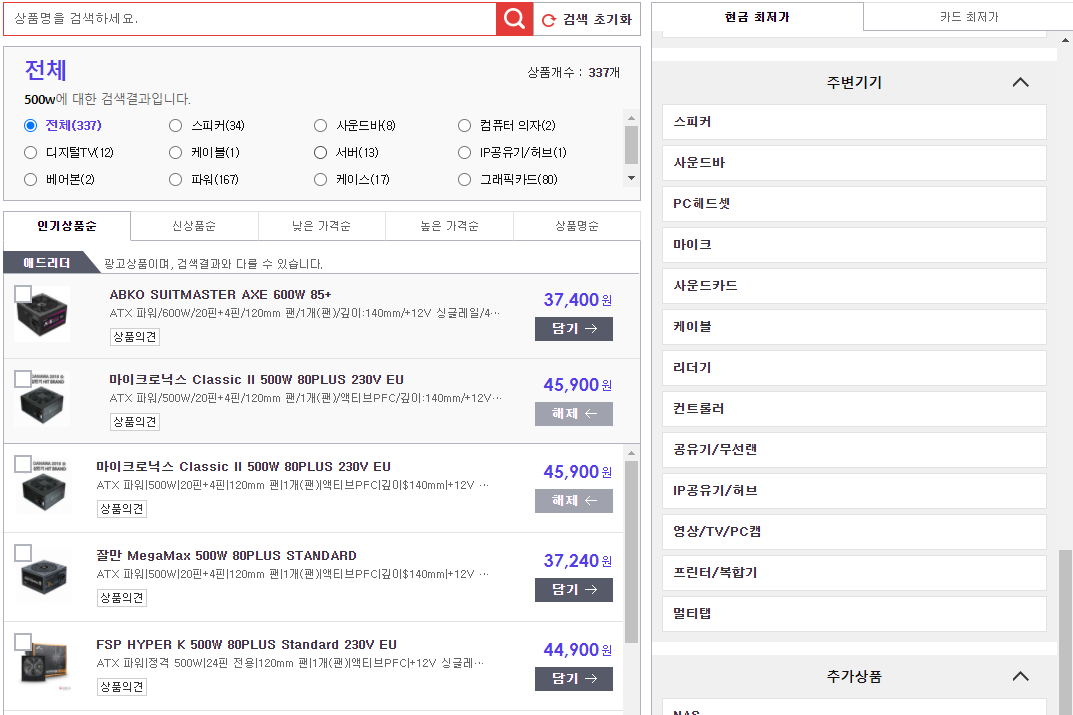The image size is (1073, 715).
Task: Open 상품의견 for FSP HYPER K
Action: pos(122,686)
